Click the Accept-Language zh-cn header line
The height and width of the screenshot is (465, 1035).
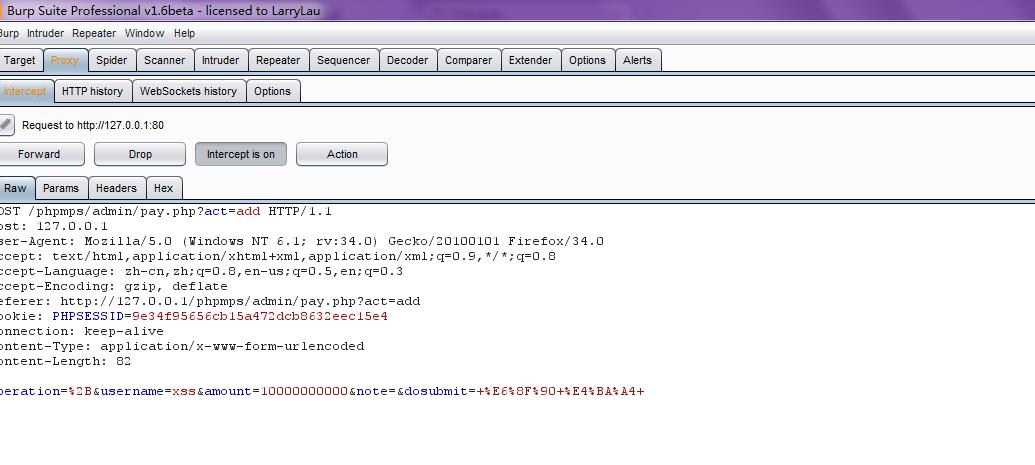pos(201,271)
